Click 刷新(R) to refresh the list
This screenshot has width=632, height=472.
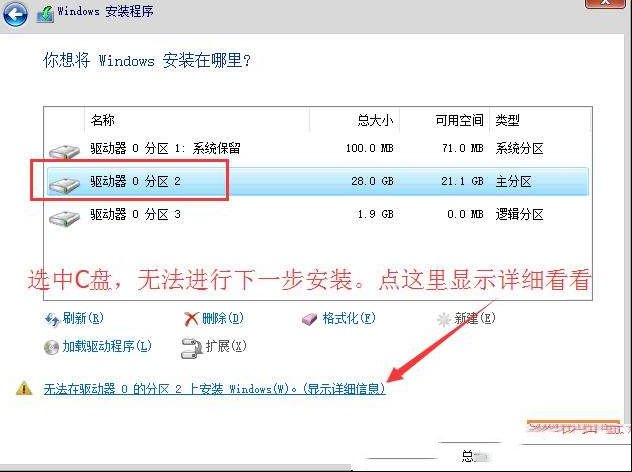83,318
